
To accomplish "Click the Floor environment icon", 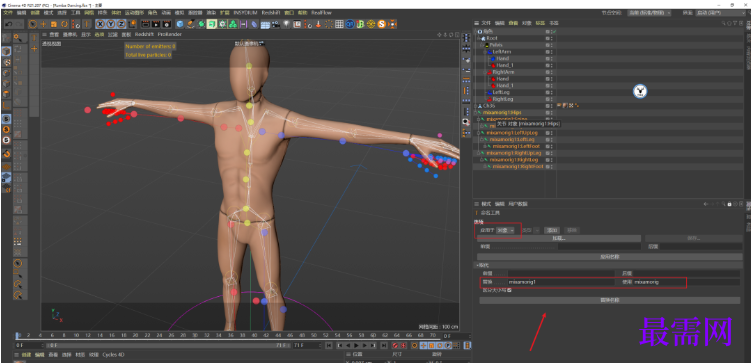I will click(x=265, y=24).
